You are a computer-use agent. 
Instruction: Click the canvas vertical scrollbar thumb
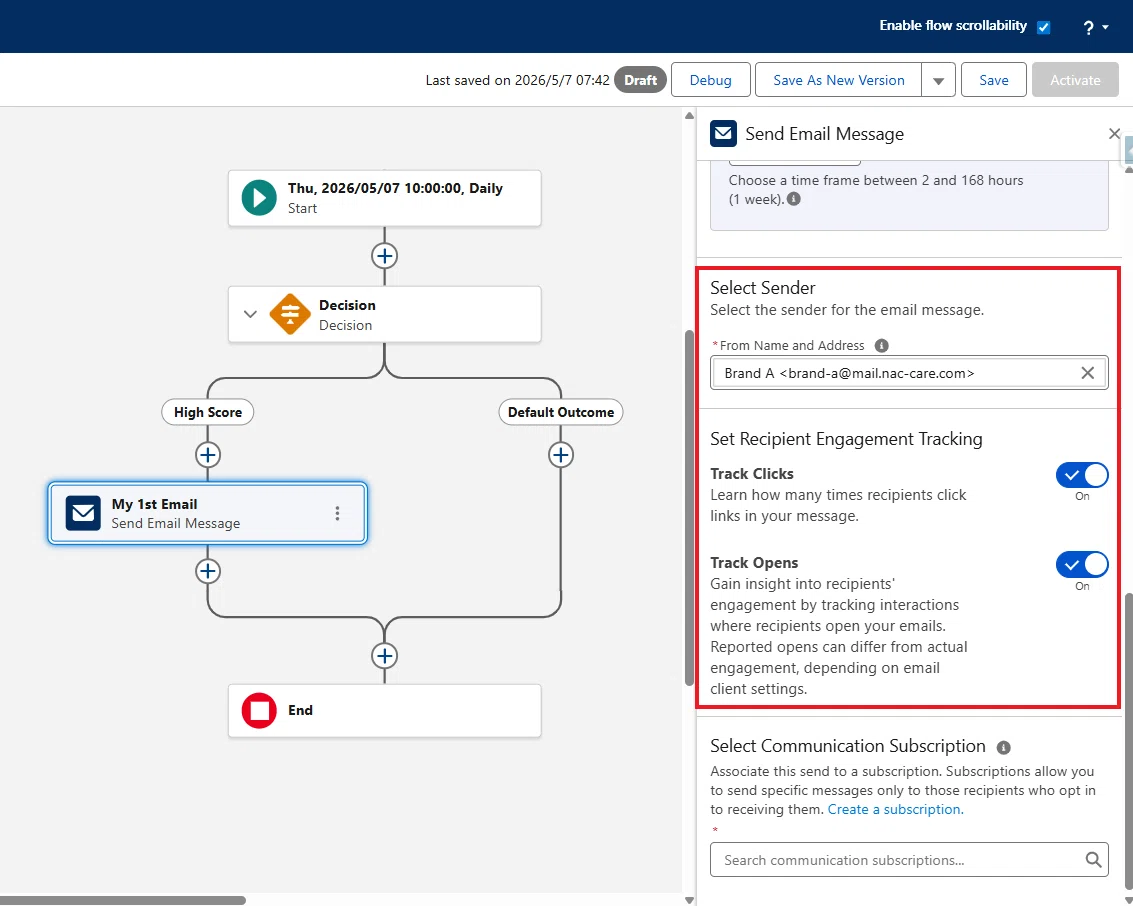click(x=689, y=508)
